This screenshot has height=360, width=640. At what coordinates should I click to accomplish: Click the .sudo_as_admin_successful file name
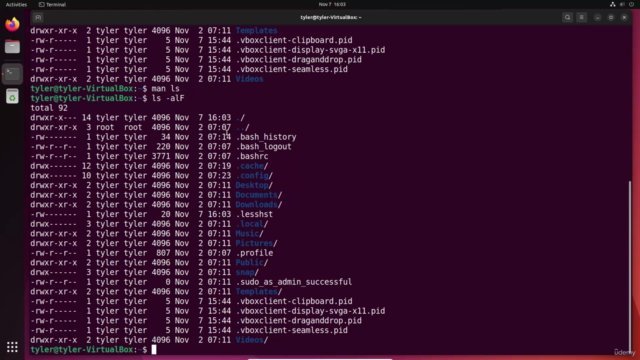pyautogui.click(x=294, y=282)
